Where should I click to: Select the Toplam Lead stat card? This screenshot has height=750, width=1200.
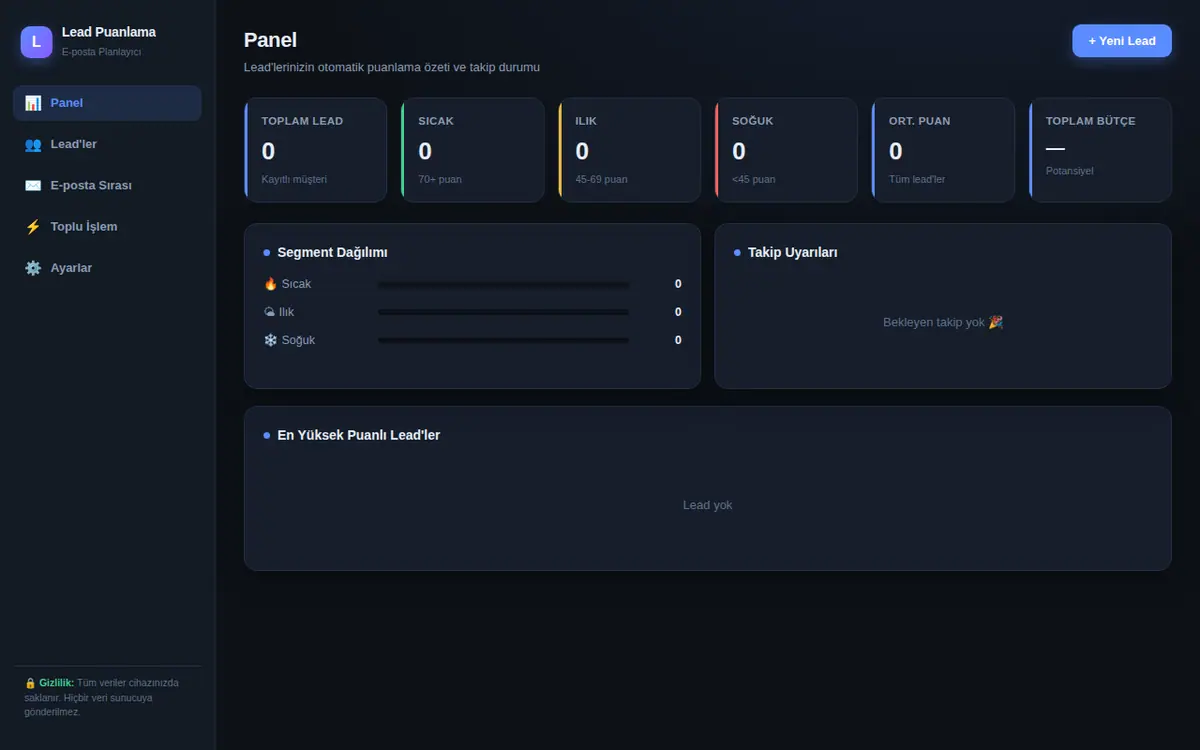(315, 150)
